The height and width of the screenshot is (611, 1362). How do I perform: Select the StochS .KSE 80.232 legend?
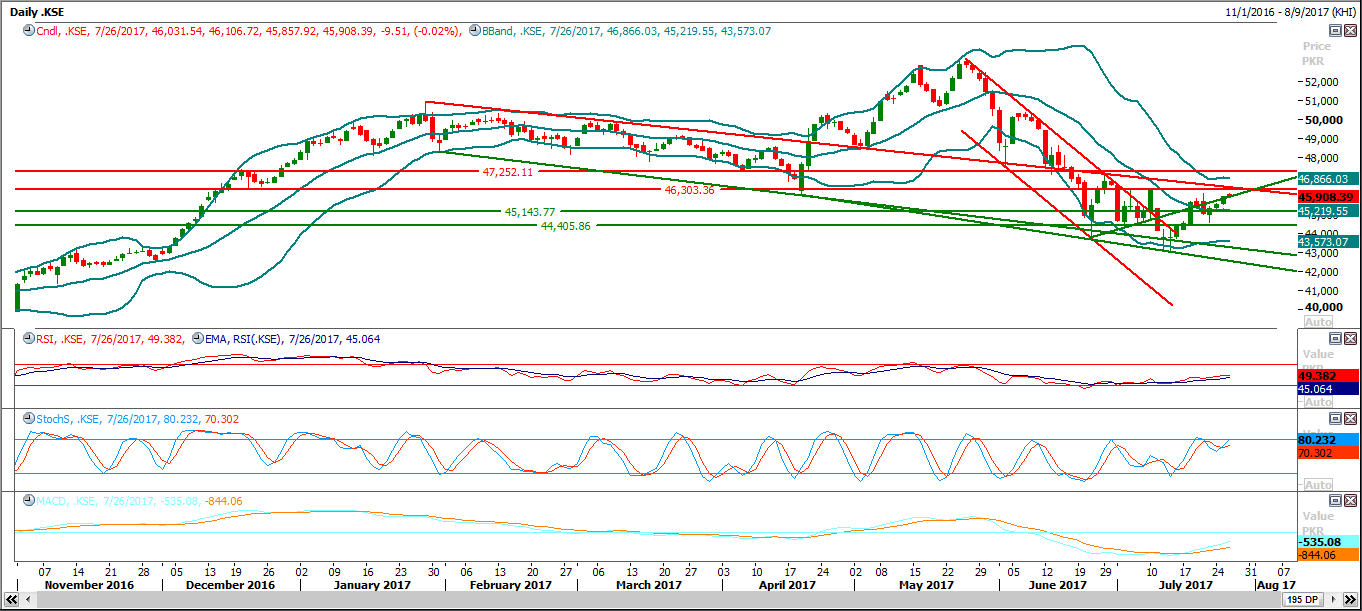tap(136, 419)
